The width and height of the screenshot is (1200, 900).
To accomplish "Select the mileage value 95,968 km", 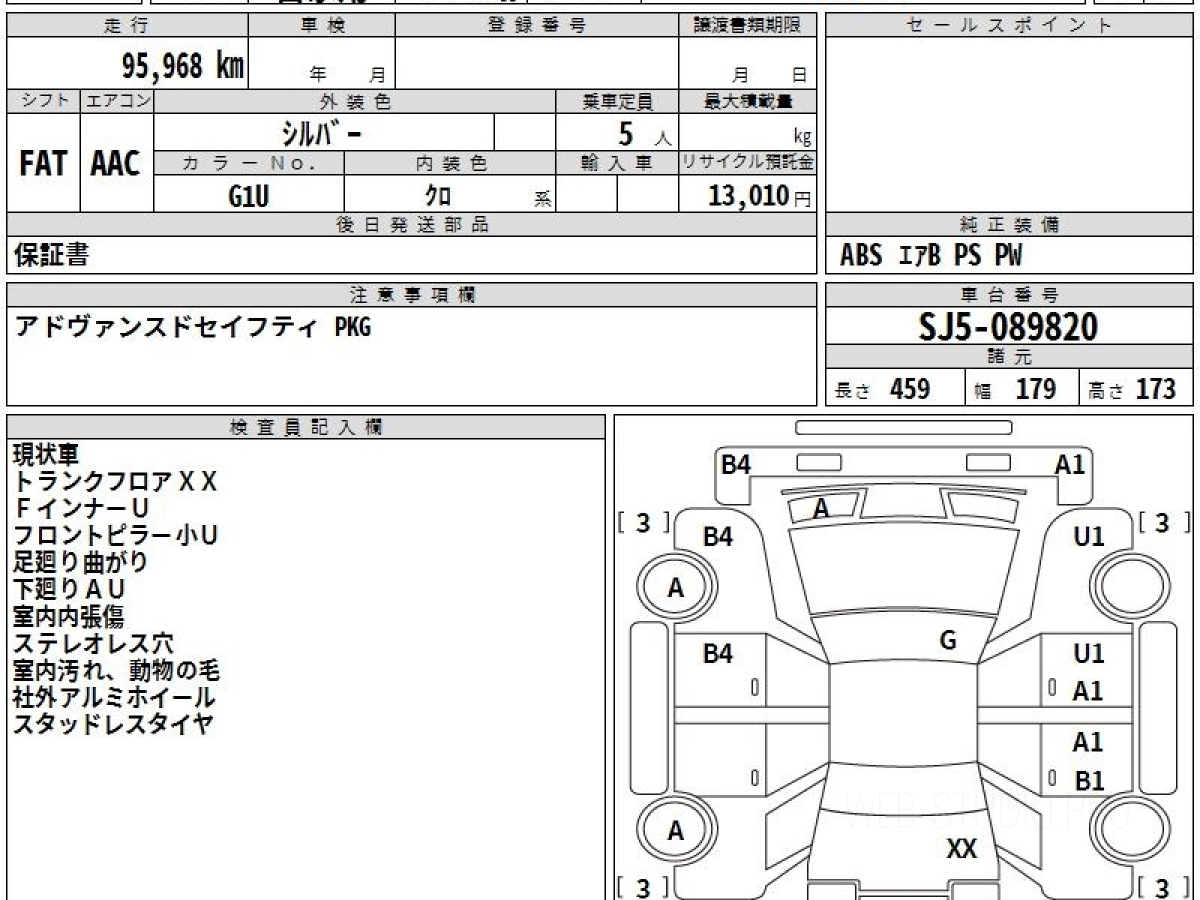I will point(183,67).
